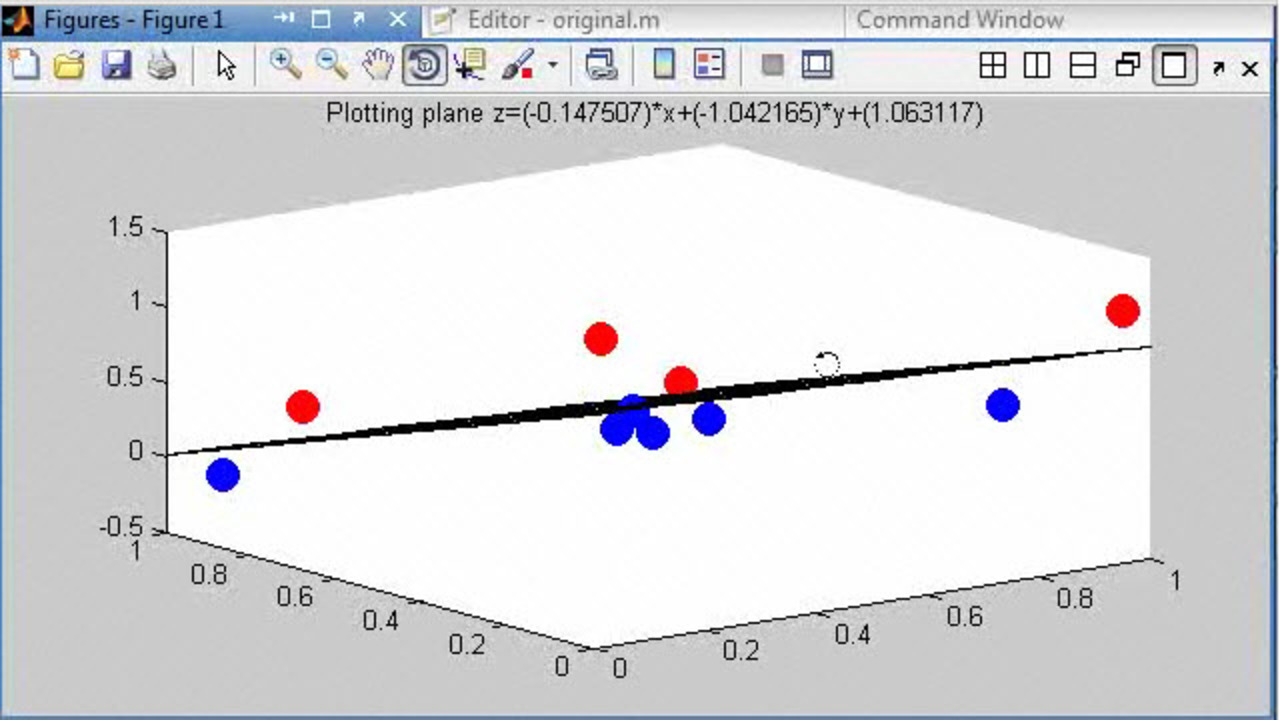Print the figure with the printer icon

tap(162, 66)
